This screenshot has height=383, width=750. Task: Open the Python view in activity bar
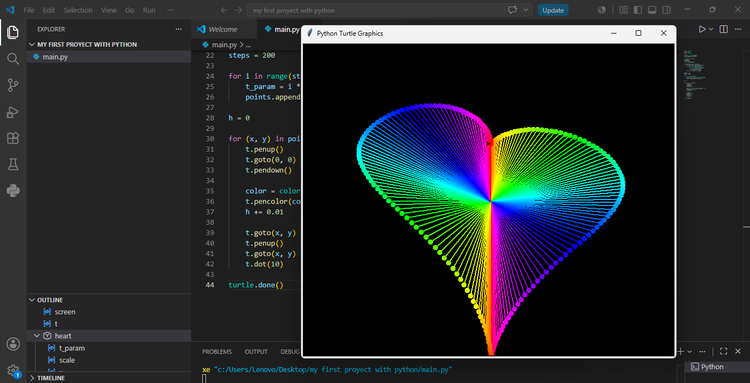[13, 191]
